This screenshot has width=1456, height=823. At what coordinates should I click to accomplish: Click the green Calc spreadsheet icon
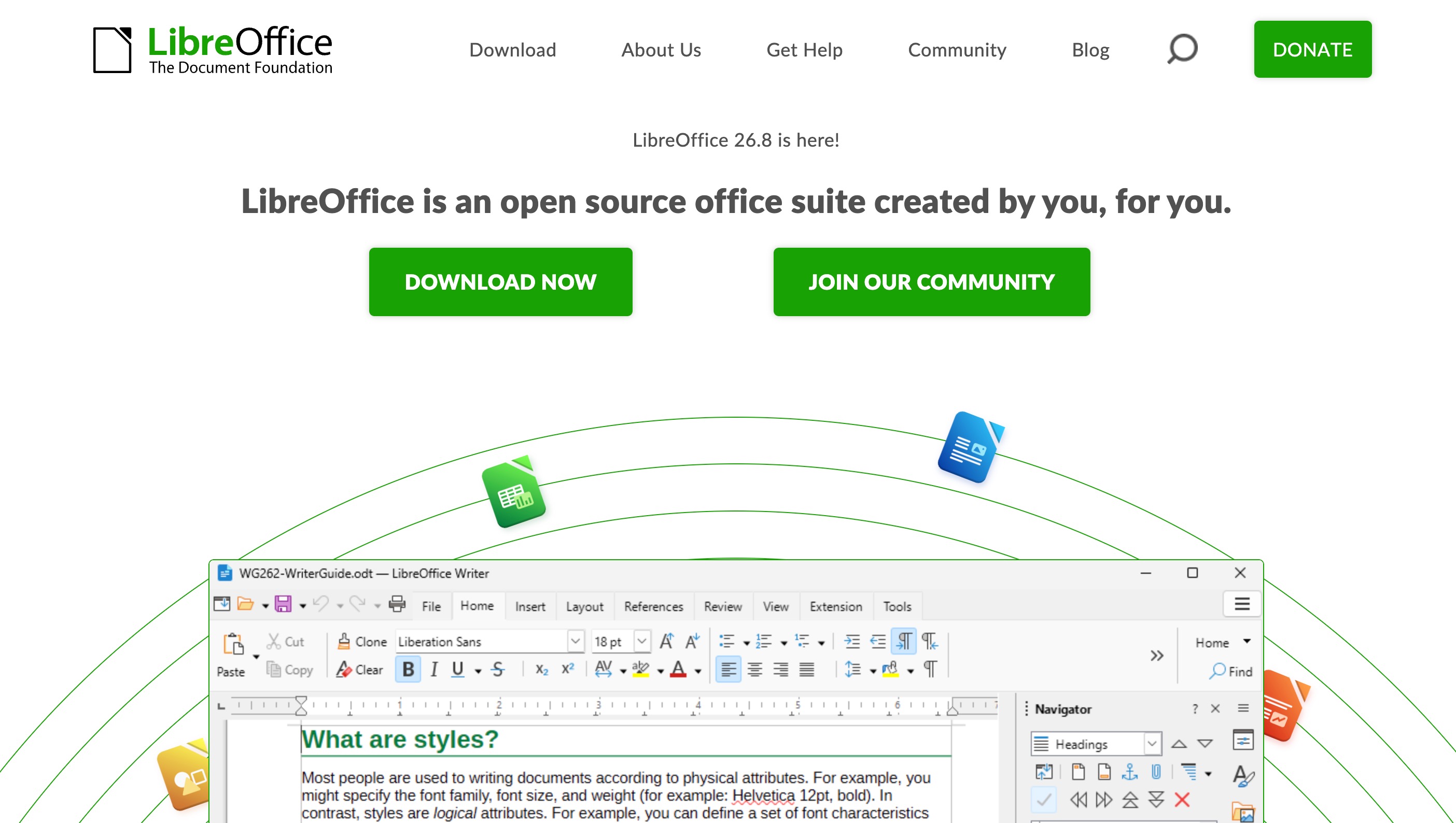point(513,492)
